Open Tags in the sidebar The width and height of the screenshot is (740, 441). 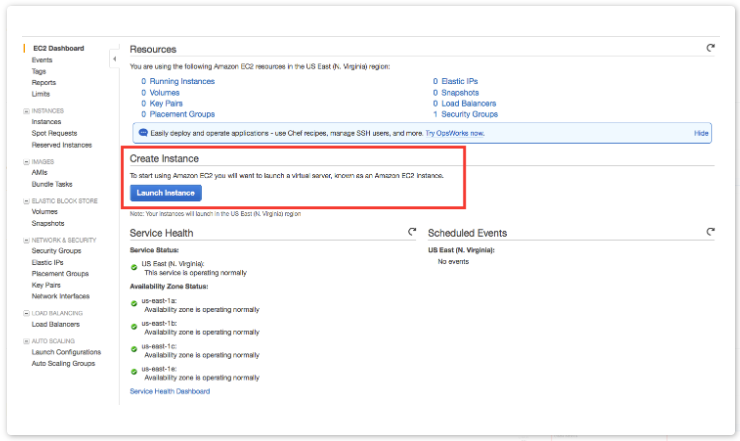[x=39, y=71]
